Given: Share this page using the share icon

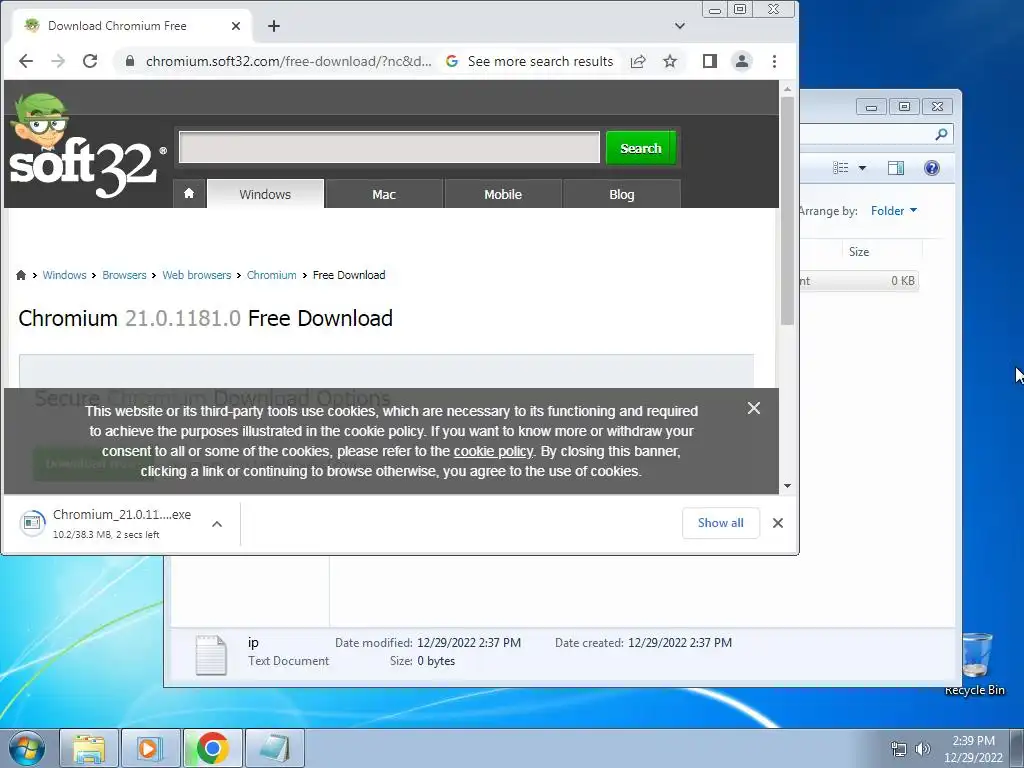Looking at the screenshot, I should tap(638, 61).
